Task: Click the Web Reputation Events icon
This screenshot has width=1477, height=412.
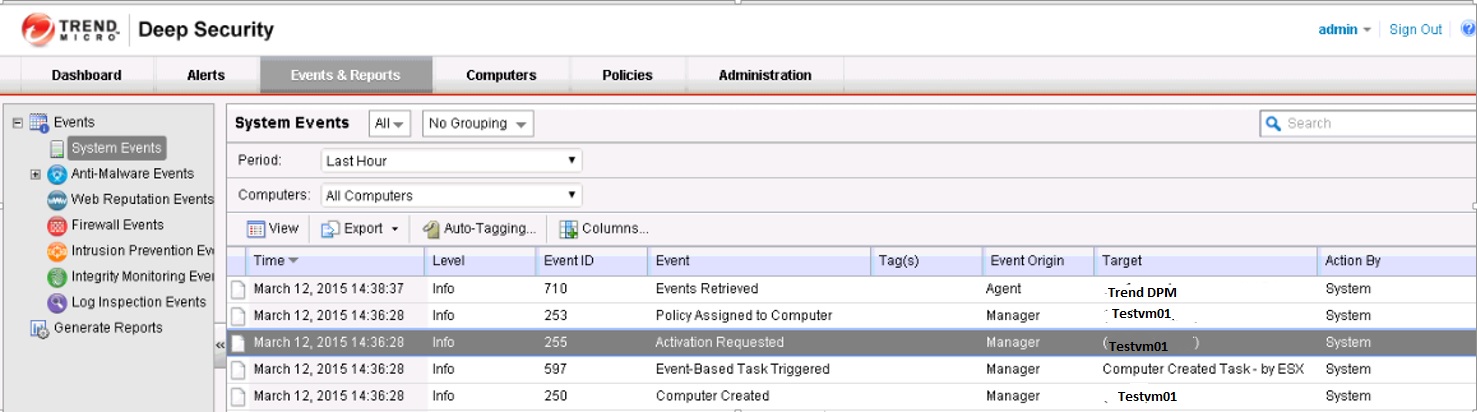Action: [57, 200]
